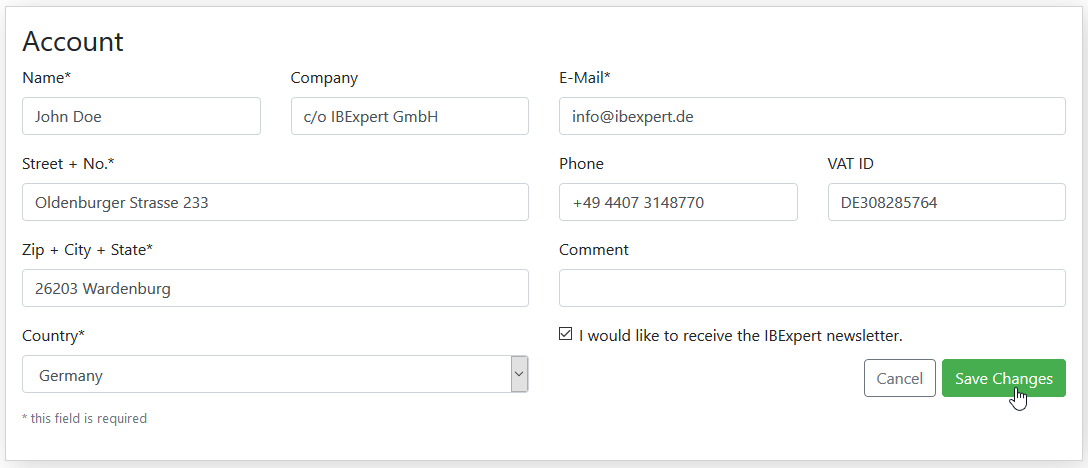This screenshot has height=468, width=1088.
Task: Click the Phone number input field
Action: pyautogui.click(x=678, y=202)
